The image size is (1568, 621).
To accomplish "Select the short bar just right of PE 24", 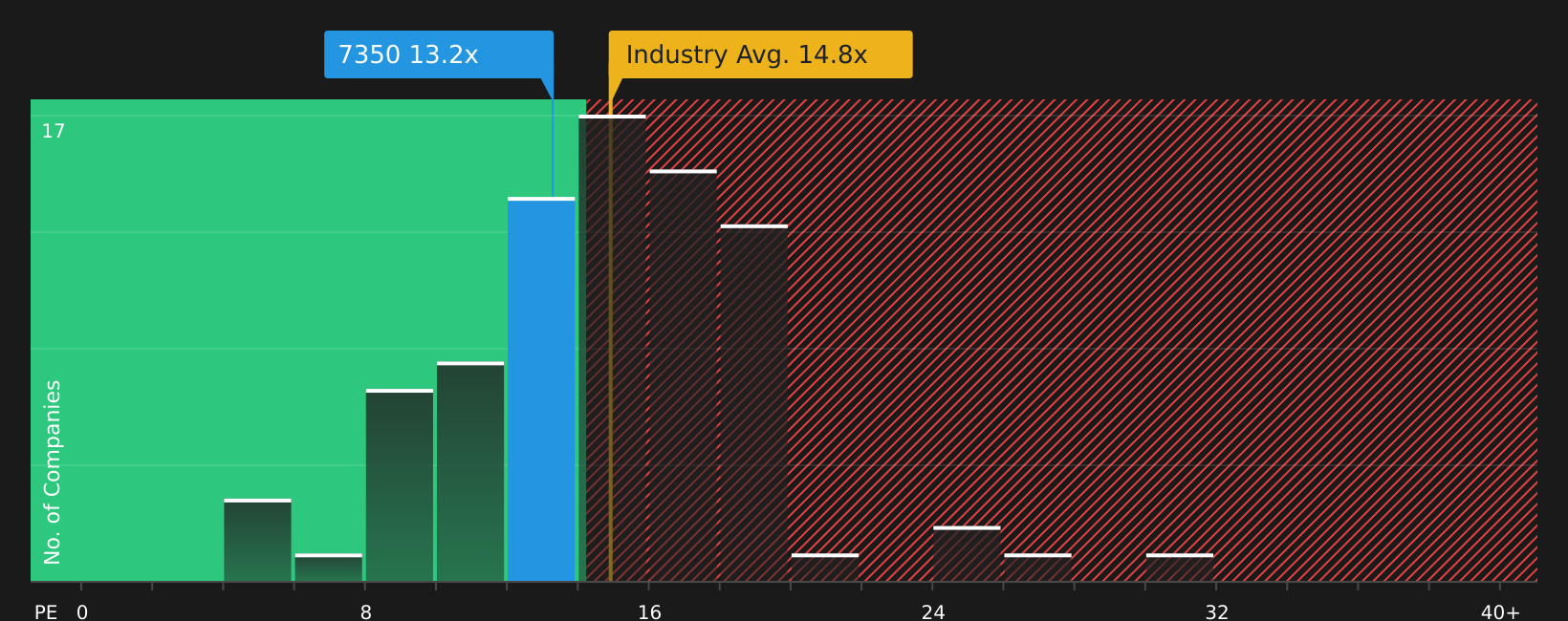I will pos(967,553).
